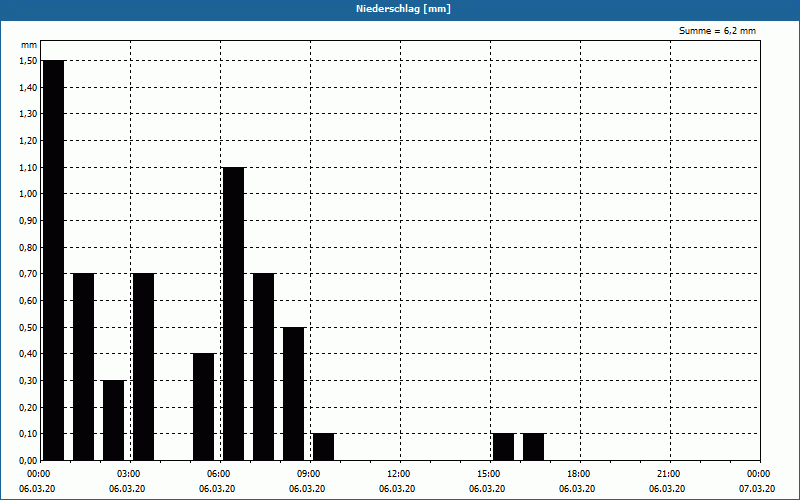Viewport: 800px width, 500px height.
Task: Click the "mm" unit label above the y-axis
Action: 29,45
